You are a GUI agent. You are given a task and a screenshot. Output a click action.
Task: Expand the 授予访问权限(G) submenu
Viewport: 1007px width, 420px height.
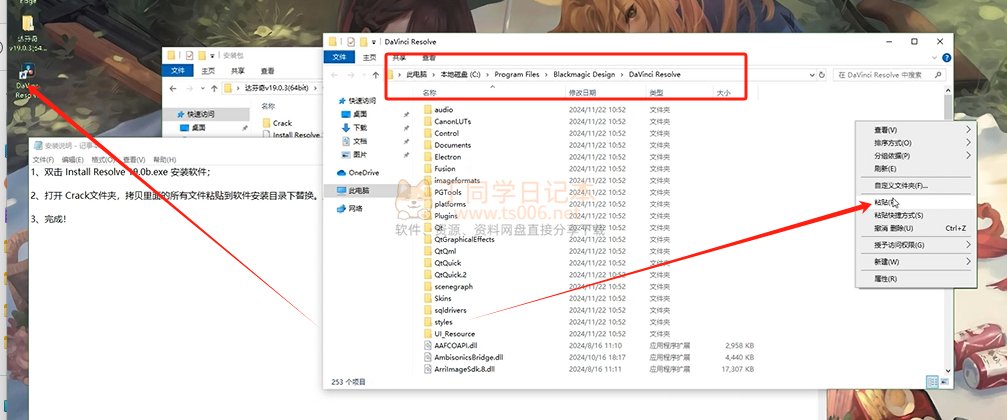tap(968, 245)
